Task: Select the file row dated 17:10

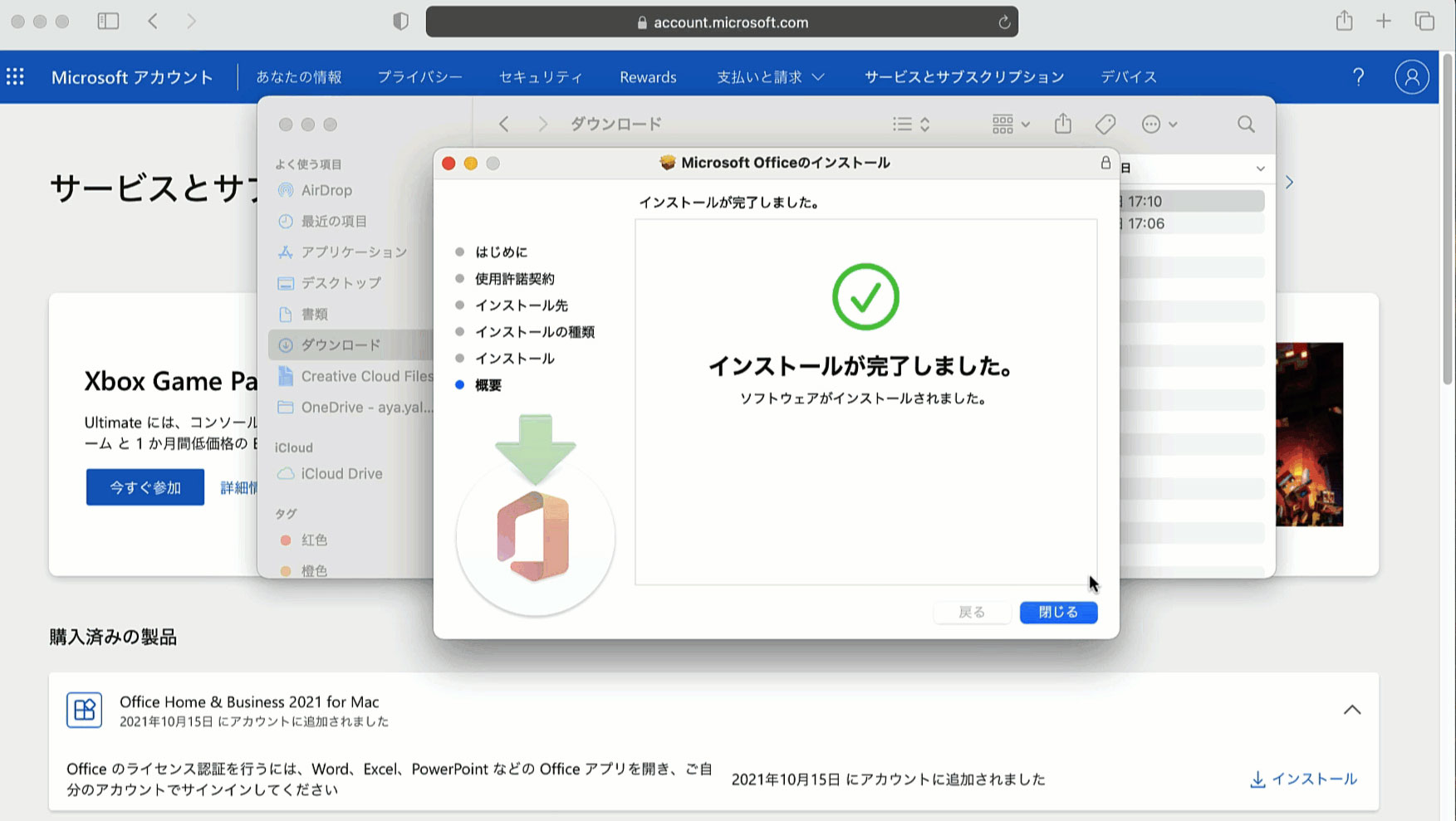Action: pyautogui.click(x=1192, y=201)
